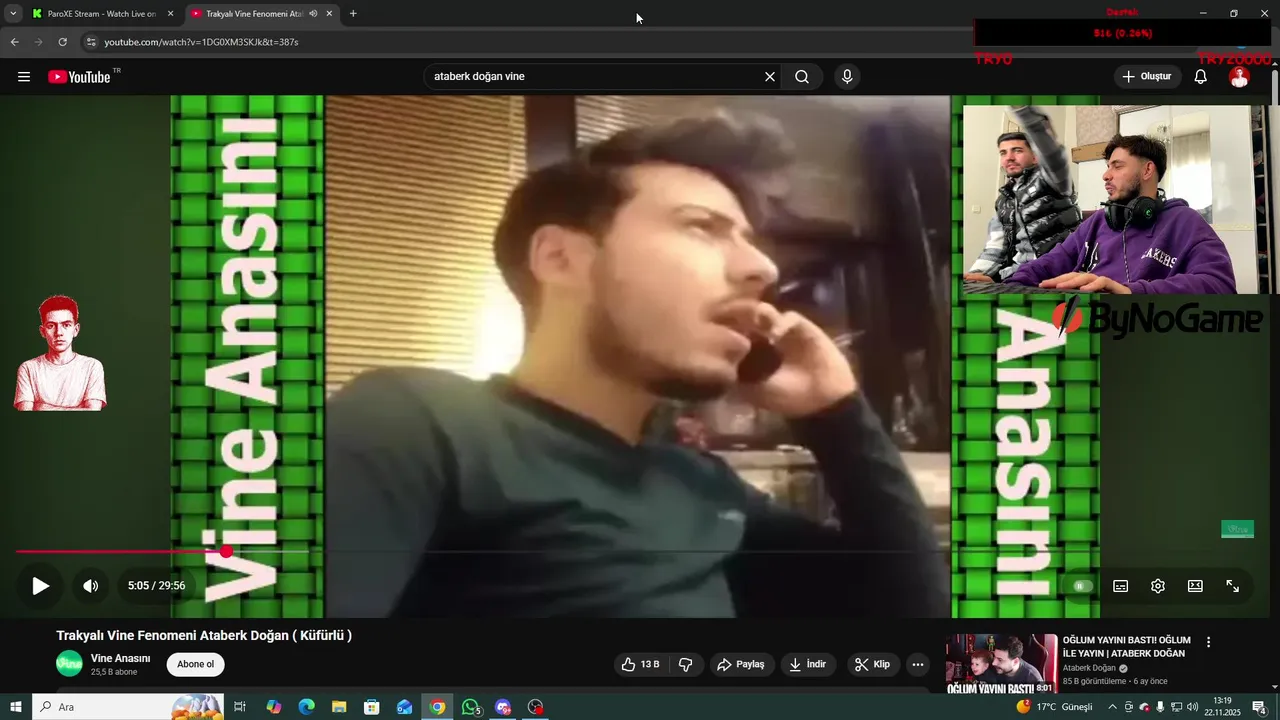Image resolution: width=1280 pixels, height=720 pixels.
Task: Open the YouTube hamburger guide menu
Action: [24, 77]
